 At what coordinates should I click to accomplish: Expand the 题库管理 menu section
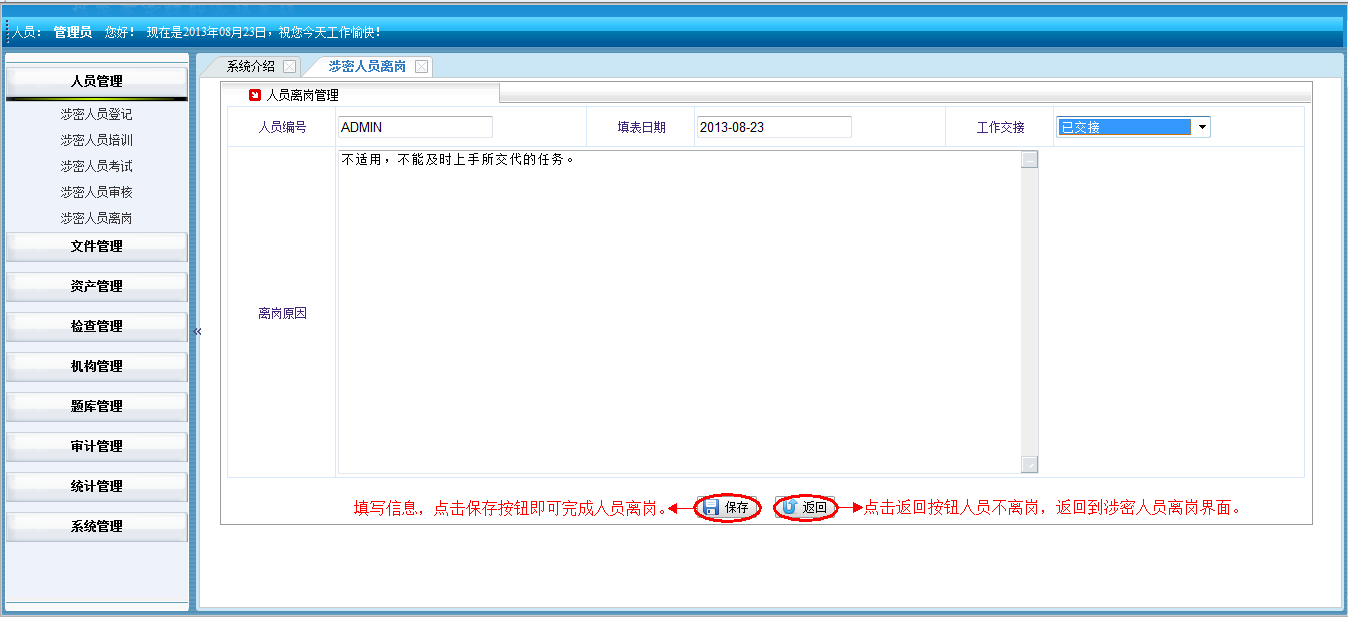click(x=96, y=406)
